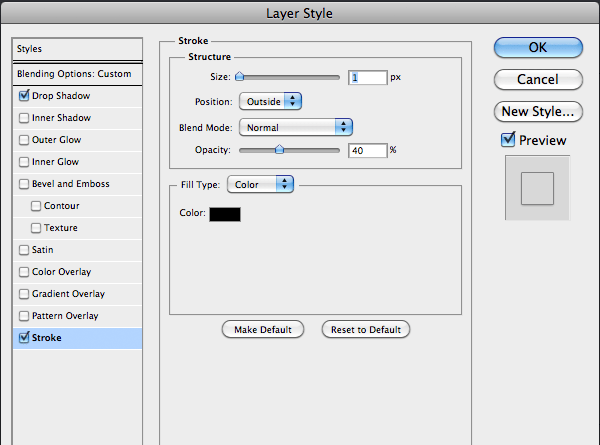Enable the Gradient Overlay checkbox

pyautogui.click(x=24, y=294)
